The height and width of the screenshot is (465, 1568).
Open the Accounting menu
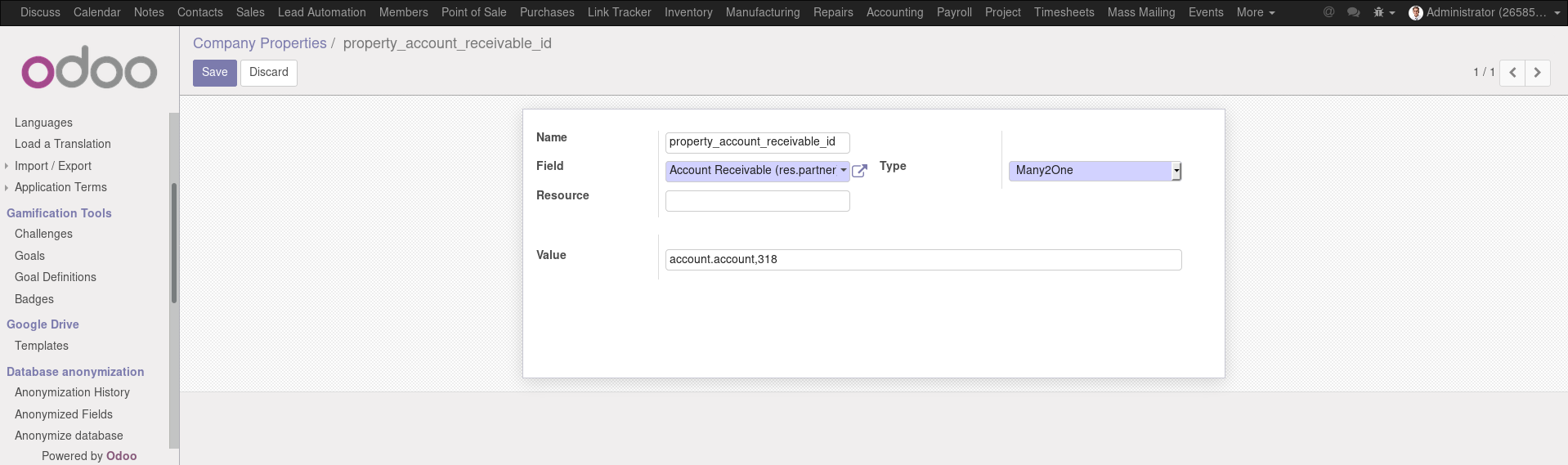[x=894, y=12]
